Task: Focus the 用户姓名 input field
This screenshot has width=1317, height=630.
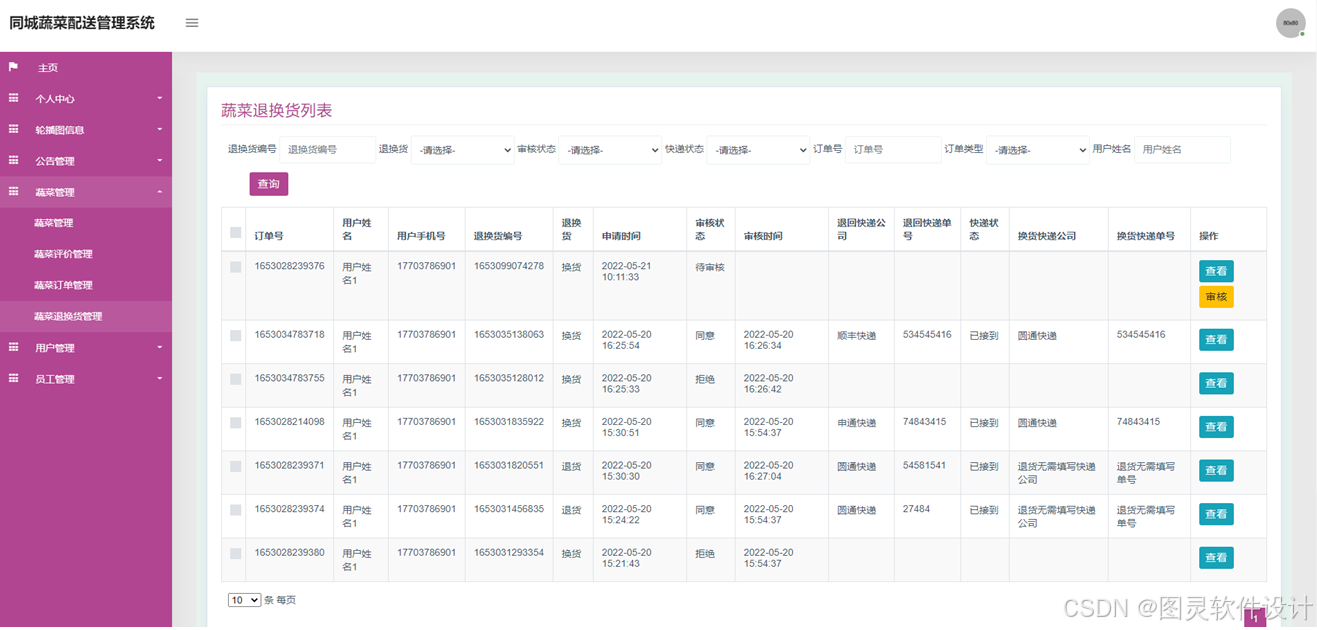Action: point(1182,150)
